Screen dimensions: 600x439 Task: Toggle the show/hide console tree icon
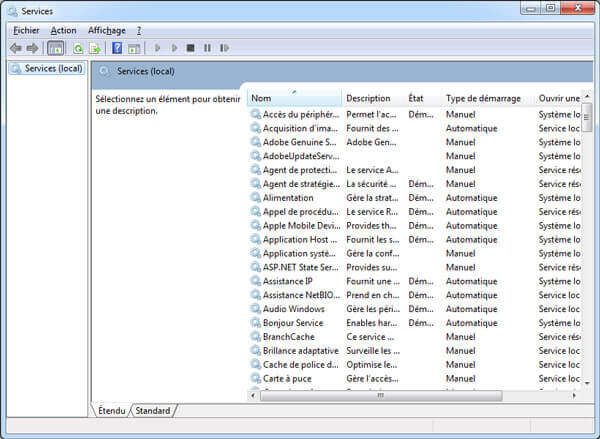point(55,48)
